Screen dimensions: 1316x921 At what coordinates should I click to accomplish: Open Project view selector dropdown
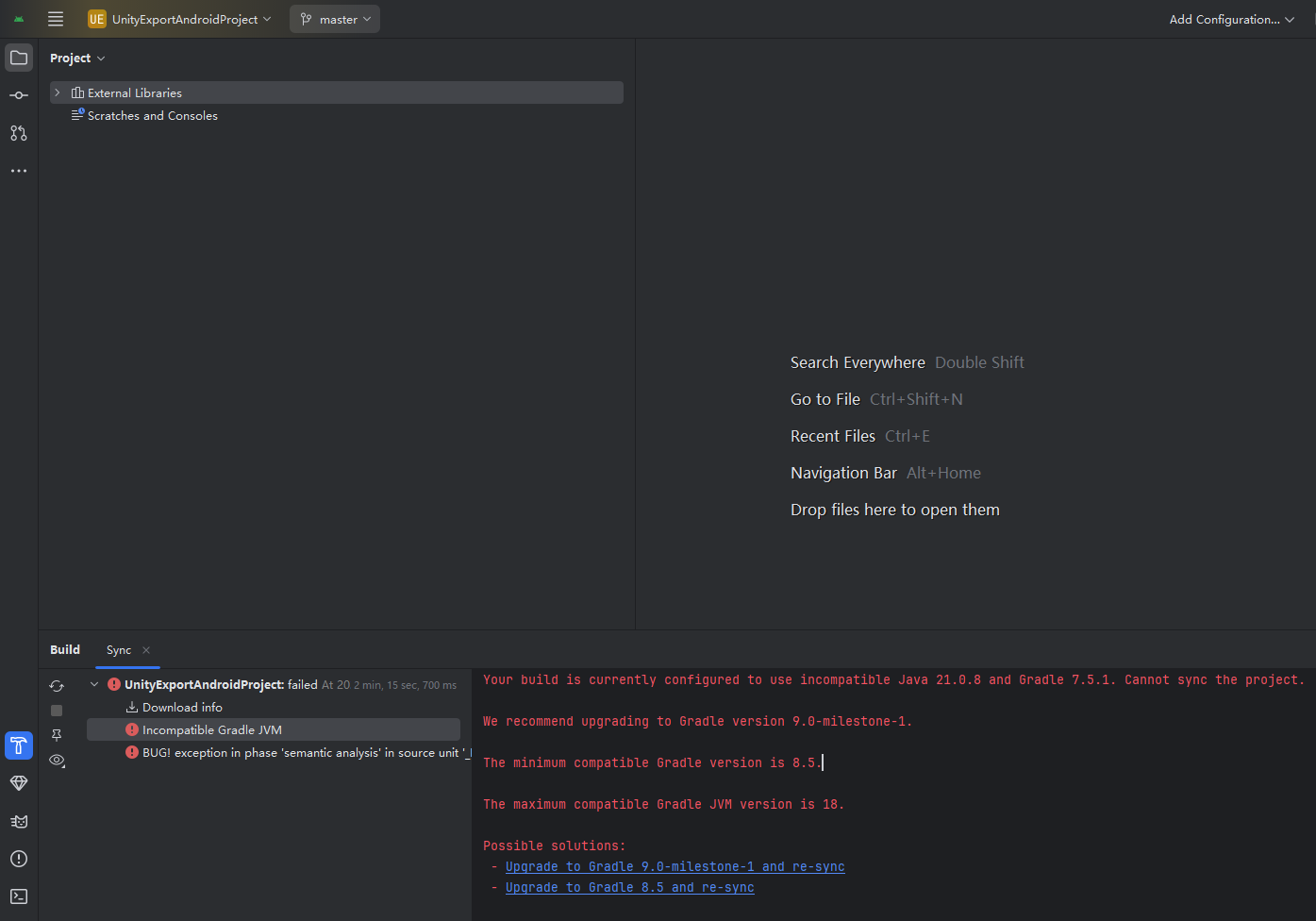77,58
